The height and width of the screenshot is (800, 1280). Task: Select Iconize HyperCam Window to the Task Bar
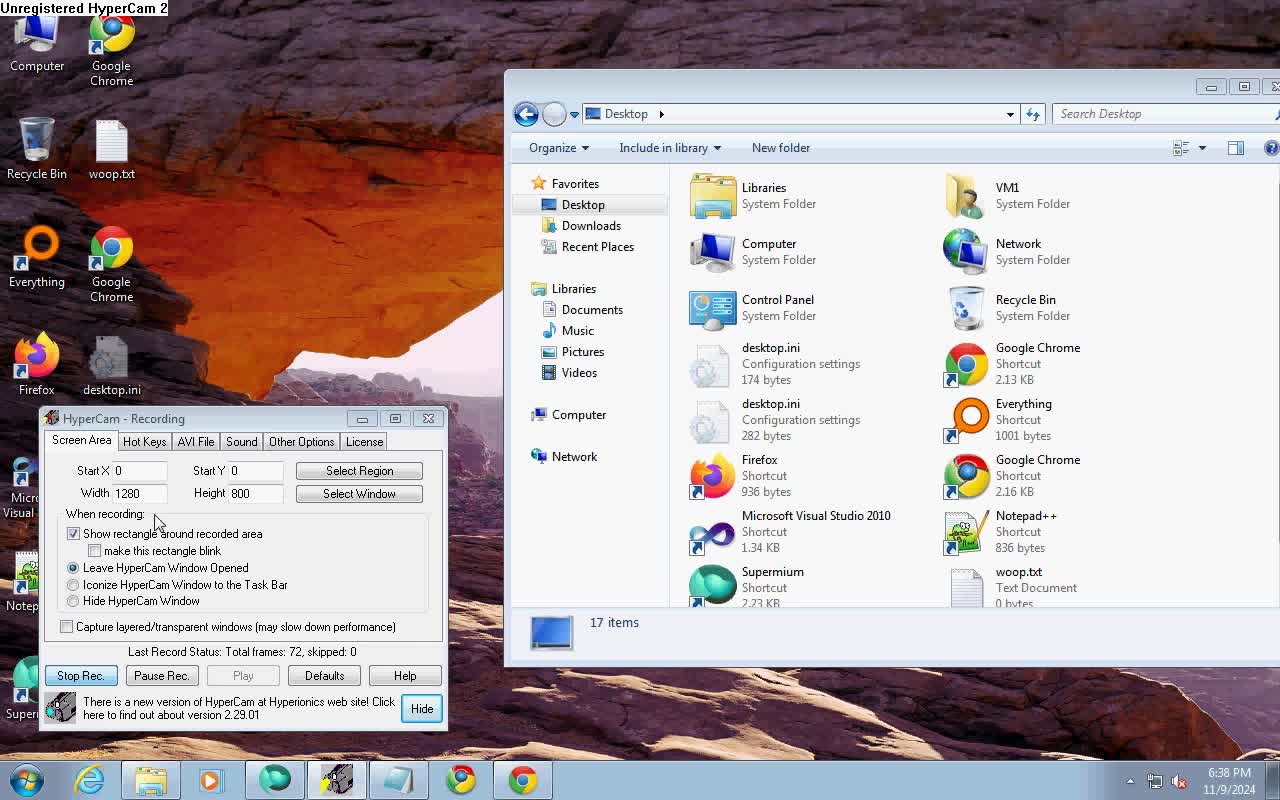click(x=73, y=585)
